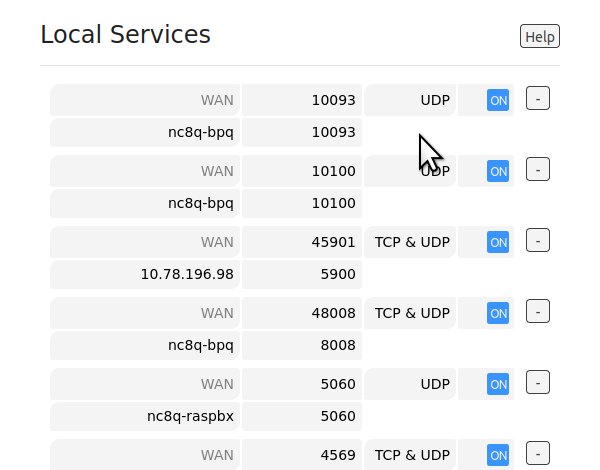This screenshot has width=600, height=470.
Task: Edit the 10.78.196.98 address field
Action: (145, 274)
